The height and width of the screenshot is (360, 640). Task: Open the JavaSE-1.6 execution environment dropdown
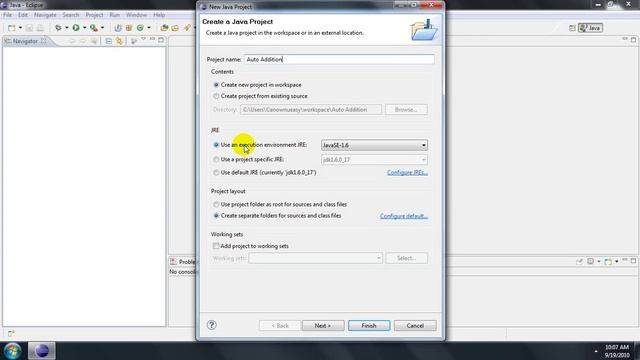click(x=374, y=145)
